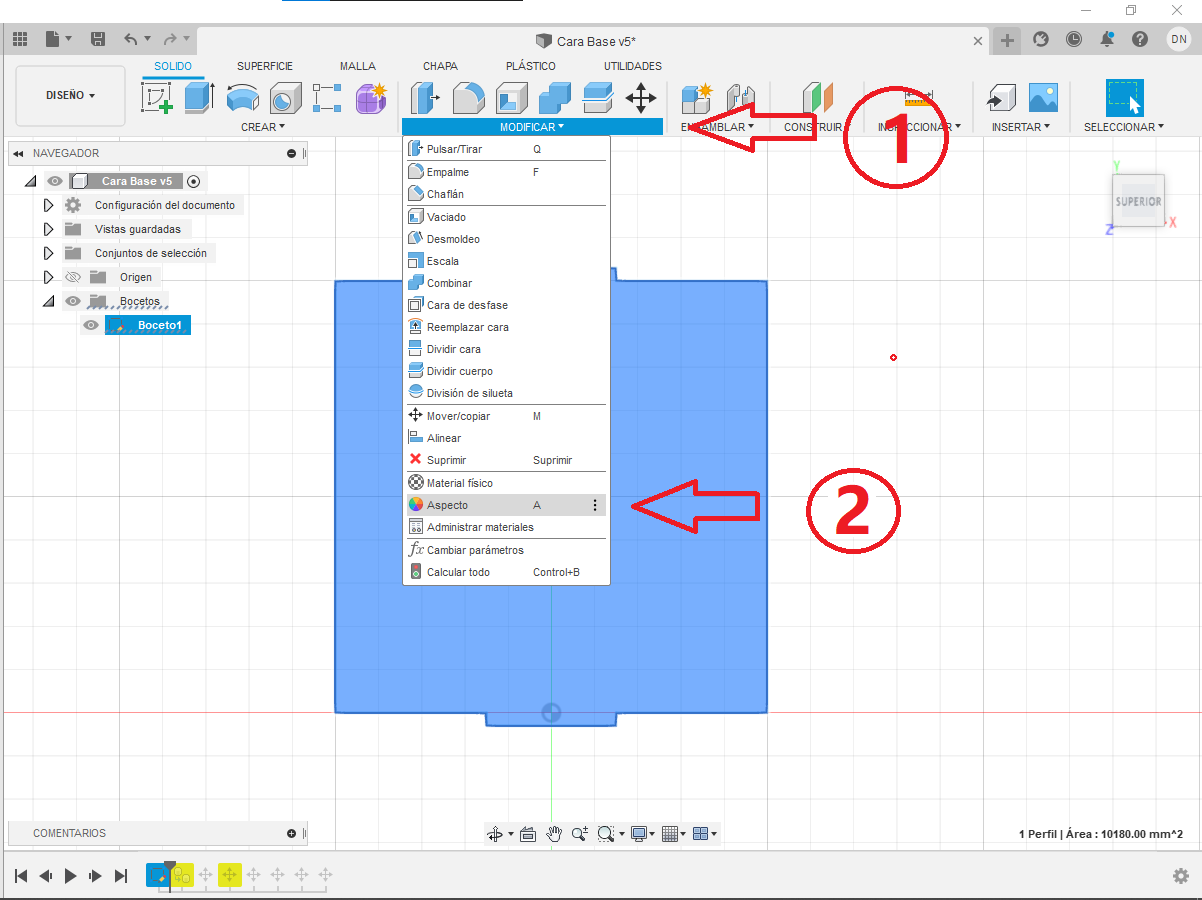The height and width of the screenshot is (900, 1202).
Task: Hide the Boceto1 sketch
Action: tap(91, 325)
